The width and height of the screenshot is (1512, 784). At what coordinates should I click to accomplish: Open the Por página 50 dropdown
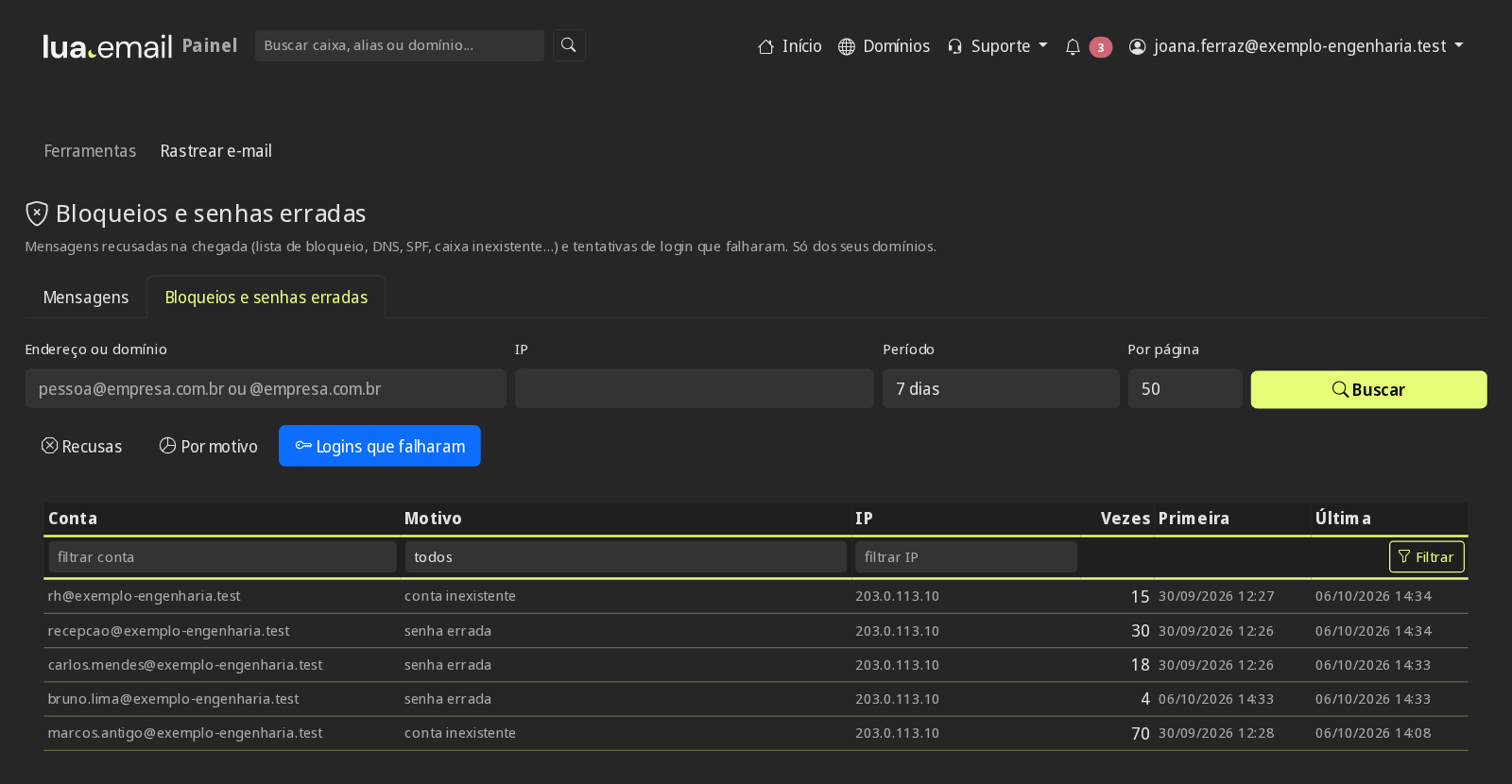coord(1185,389)
